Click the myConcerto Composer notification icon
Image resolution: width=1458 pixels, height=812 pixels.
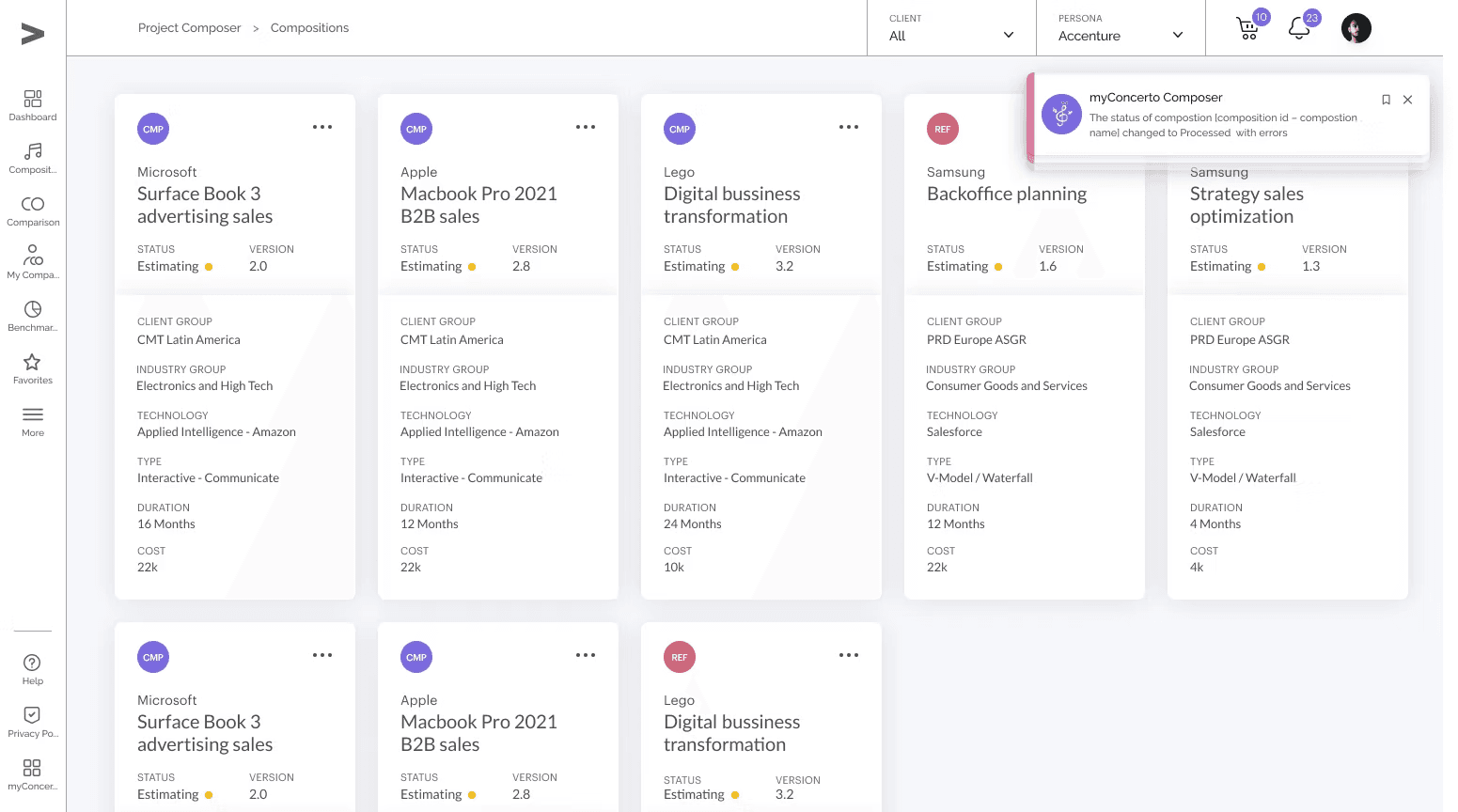point(1062,115)
